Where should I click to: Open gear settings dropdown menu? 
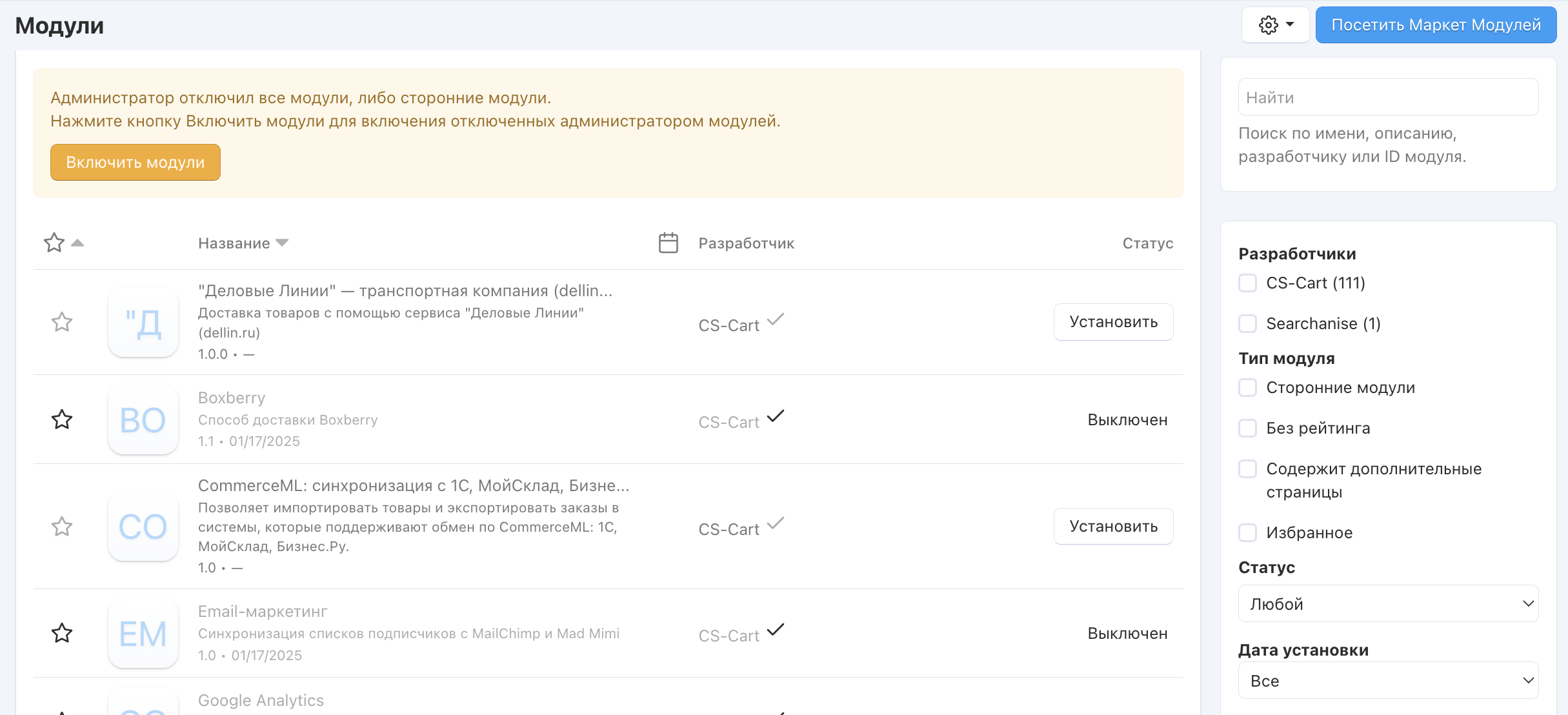tap(1275, 25)
